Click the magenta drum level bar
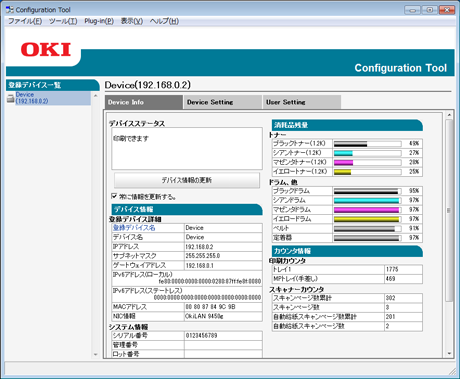 coord(367,210)
